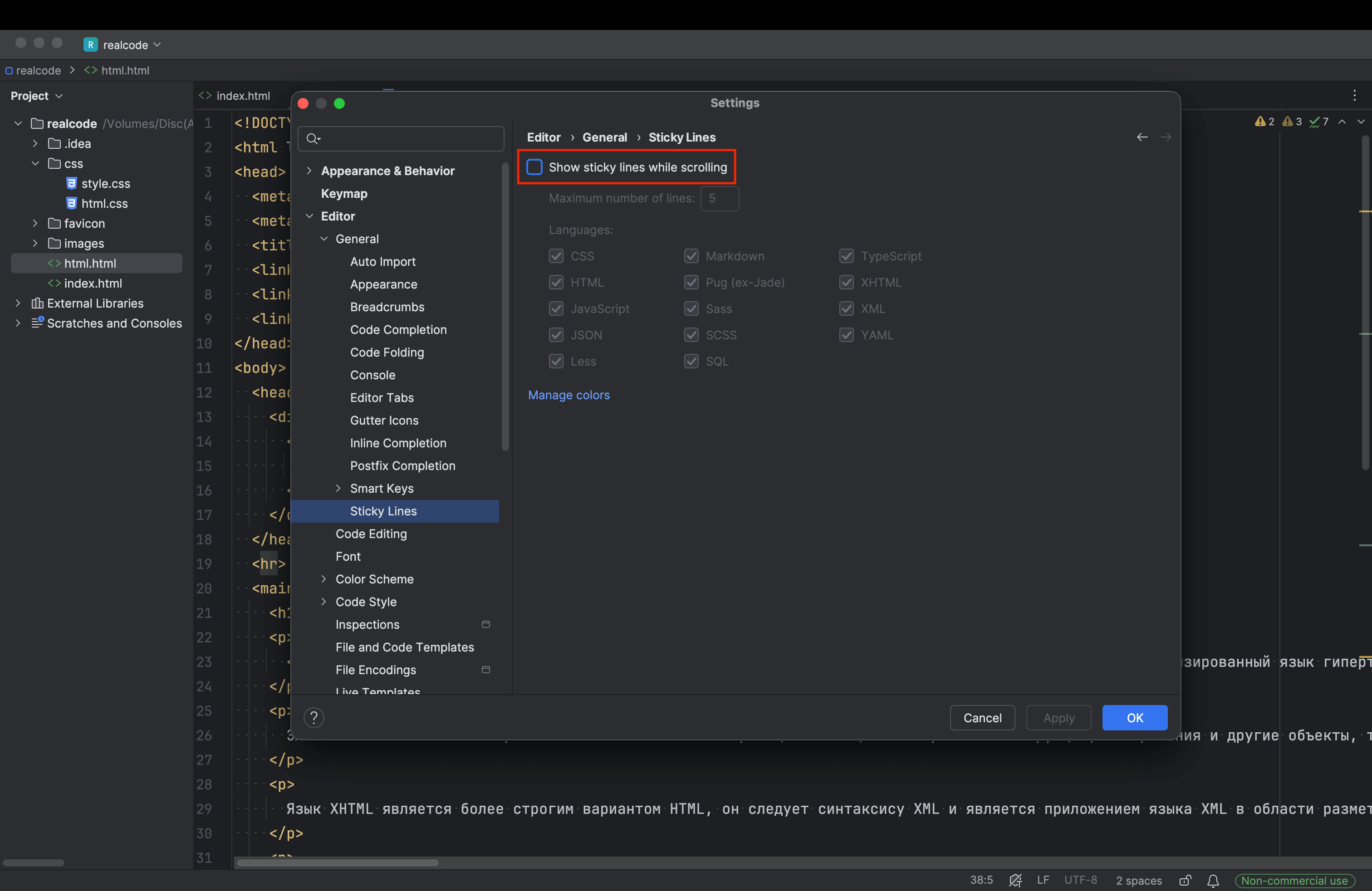Image resolution: width=1372 pixels, height=891 pixels.
Task: Click the editor horizontal scrollbar
Action: [x=338, y=863]
